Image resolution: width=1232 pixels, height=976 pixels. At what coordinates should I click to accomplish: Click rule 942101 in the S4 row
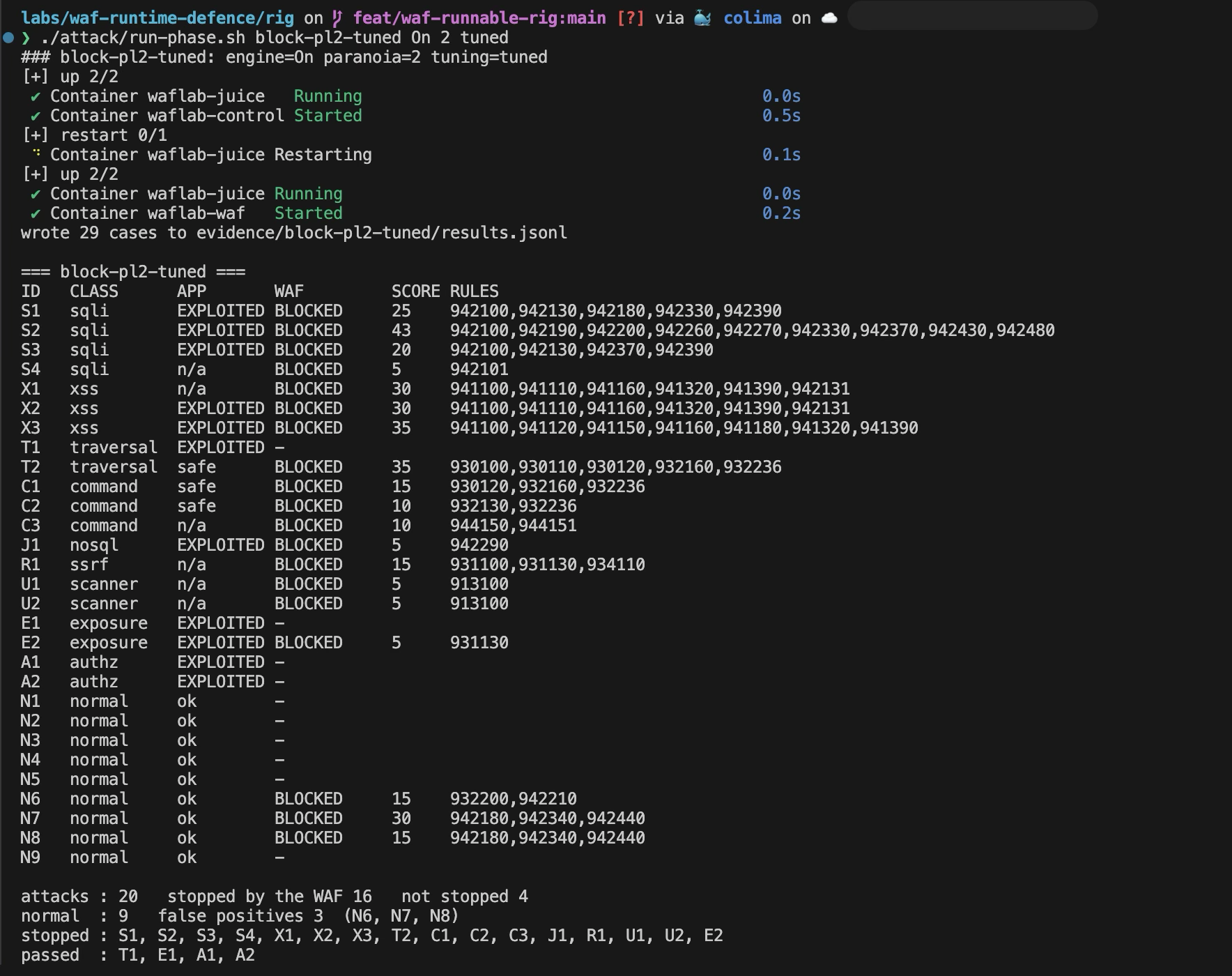click(479, 369)
